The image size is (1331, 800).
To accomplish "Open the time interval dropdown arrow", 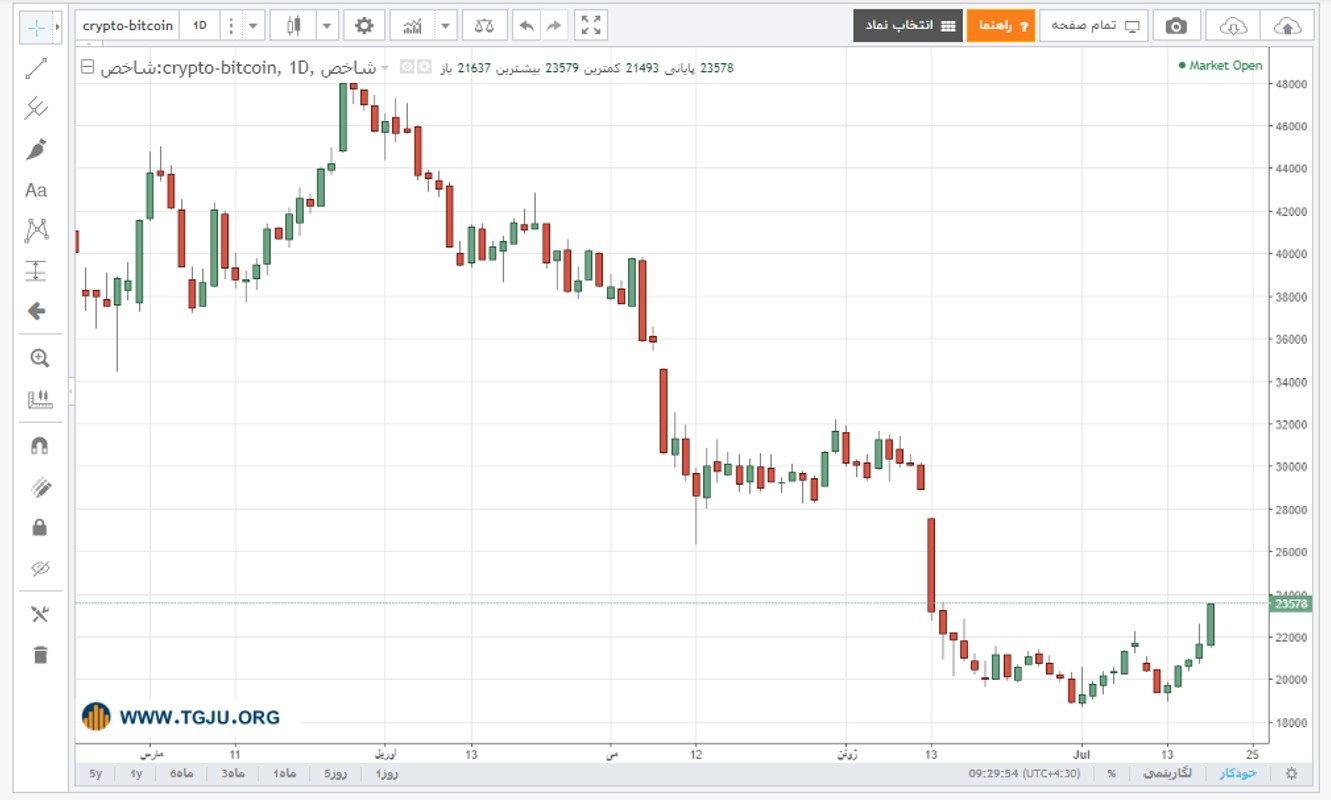I will coord(253,26).
